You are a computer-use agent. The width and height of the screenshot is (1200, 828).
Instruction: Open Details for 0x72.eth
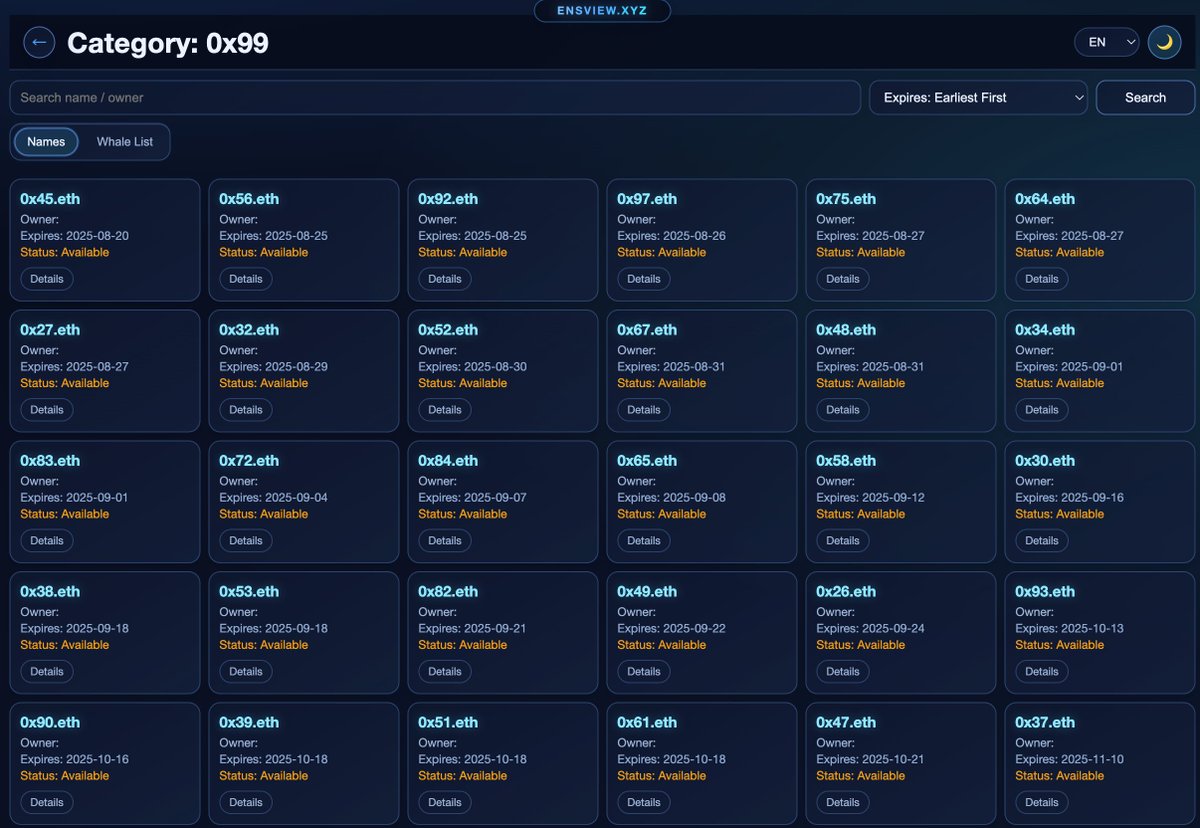[246, 541]
